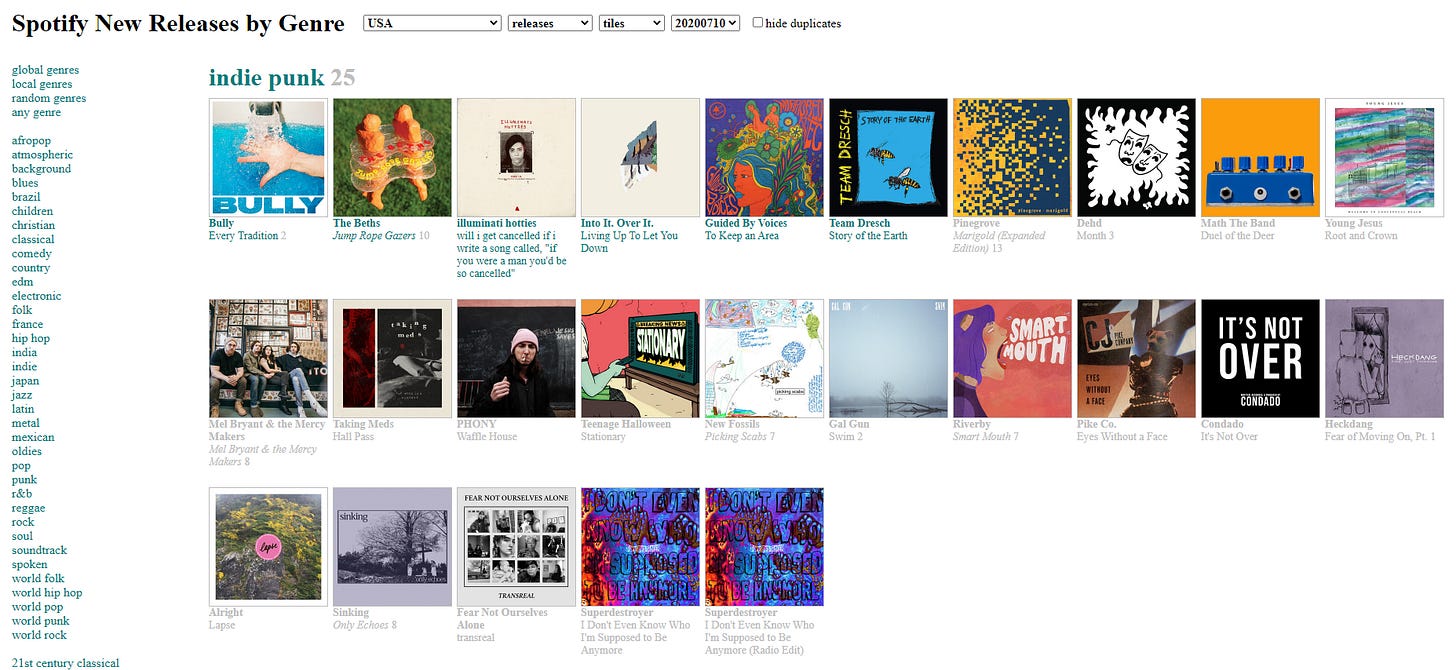Click the Dehd Month cover with masks
Image resolution: width=1456 pixels, height=670 pixels.
click(x=1136, y=157)
